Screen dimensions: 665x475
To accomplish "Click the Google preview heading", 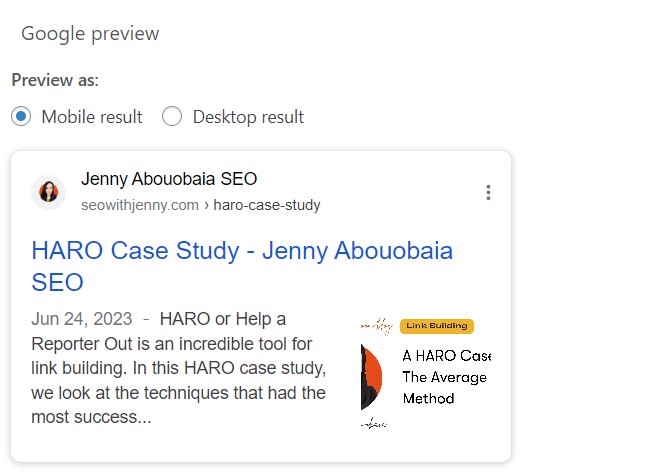I will pos(90,33).
